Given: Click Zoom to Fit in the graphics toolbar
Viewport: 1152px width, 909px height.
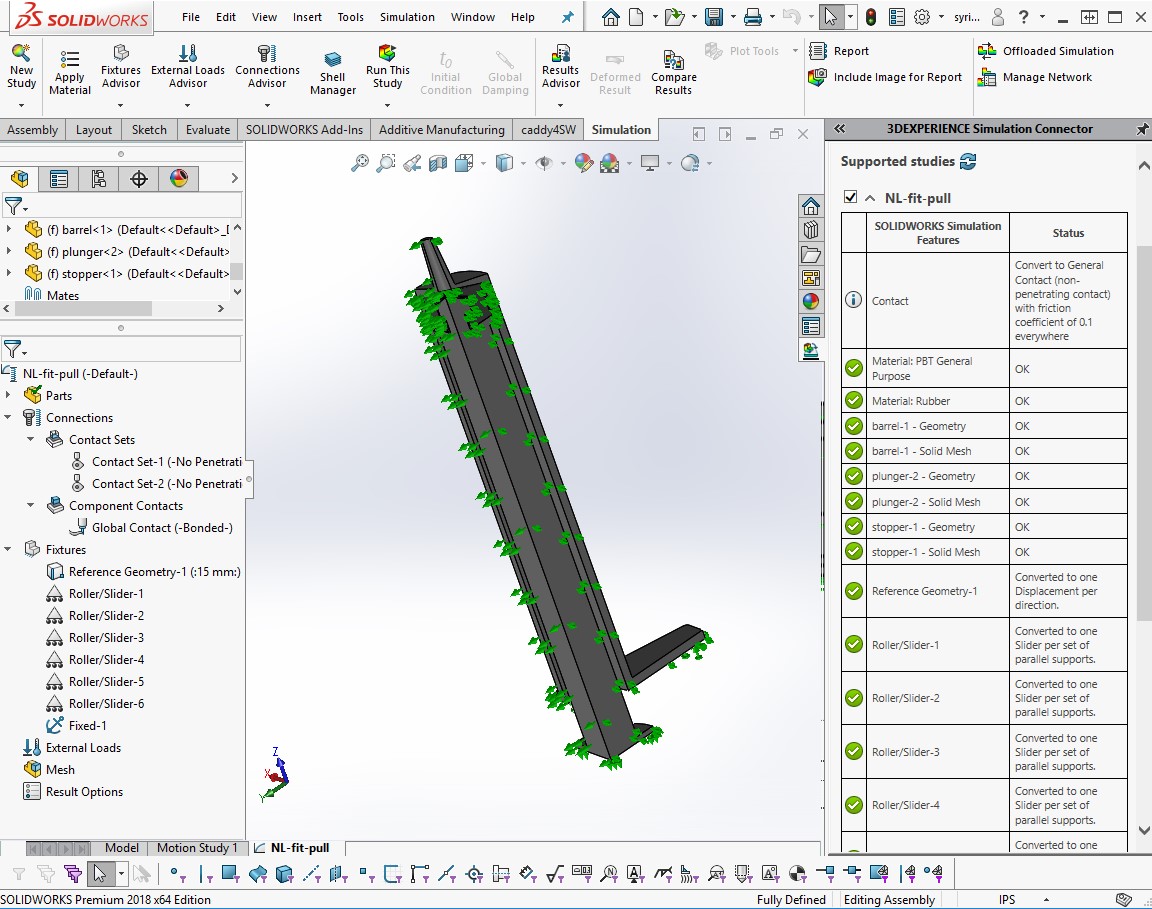Looking at the screenshot, I should (x=361, y=163).
